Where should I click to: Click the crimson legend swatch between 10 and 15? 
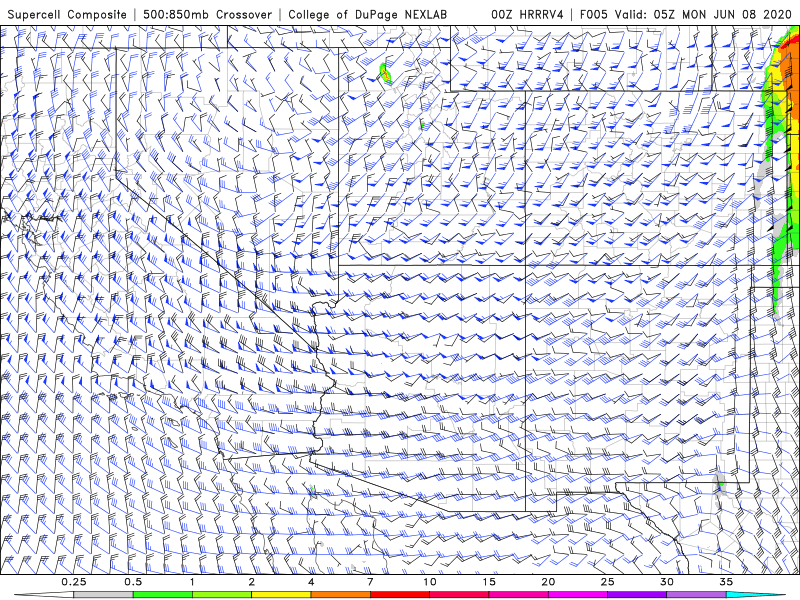pos(459,595)
